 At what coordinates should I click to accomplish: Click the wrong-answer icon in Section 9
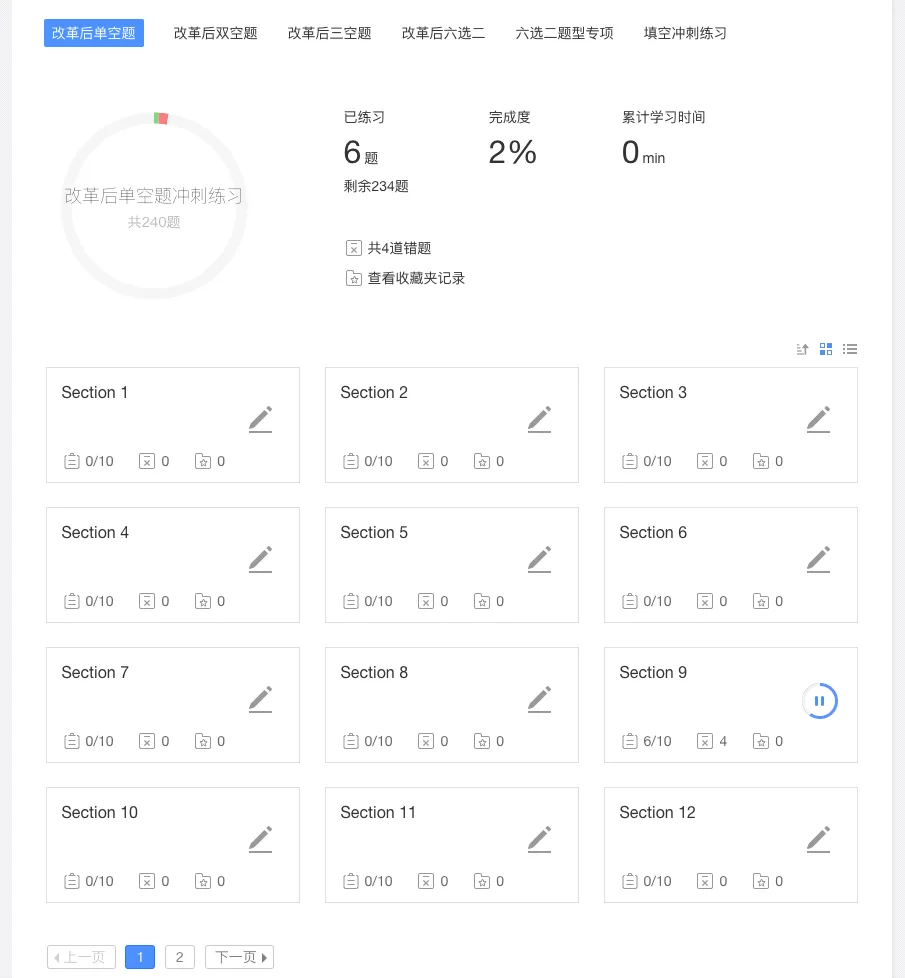[705, 741]
